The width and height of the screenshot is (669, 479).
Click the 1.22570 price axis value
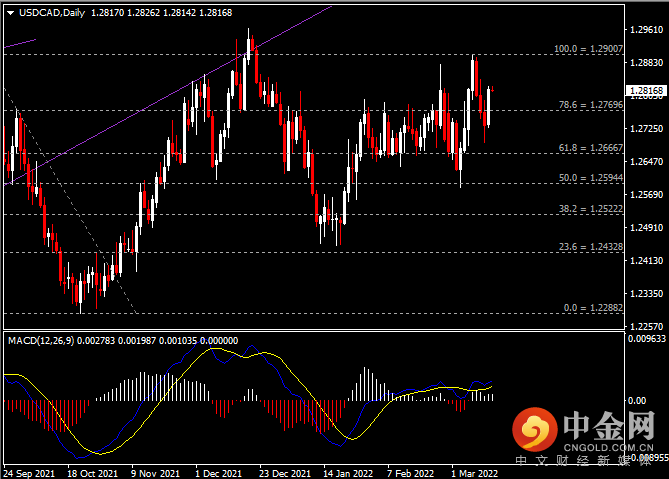click(646, 326)
